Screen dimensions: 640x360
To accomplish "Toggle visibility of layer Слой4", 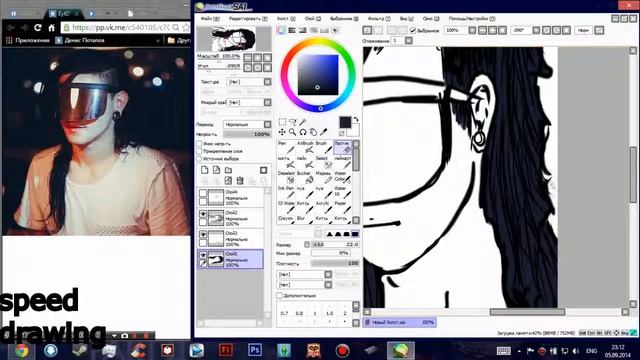I will [x=203, y=193].
